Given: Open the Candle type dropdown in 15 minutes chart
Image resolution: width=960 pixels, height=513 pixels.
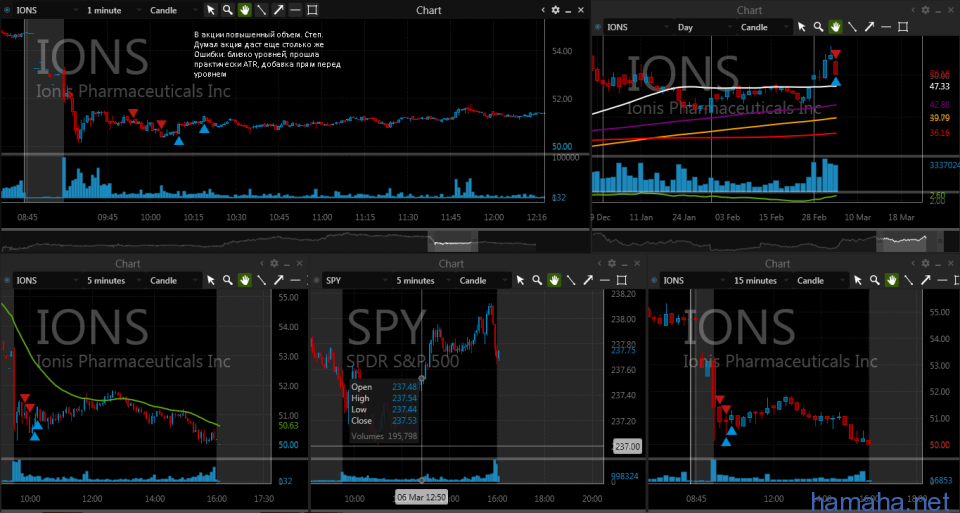Looking at the screenshot, I should [x=819, y=280].
